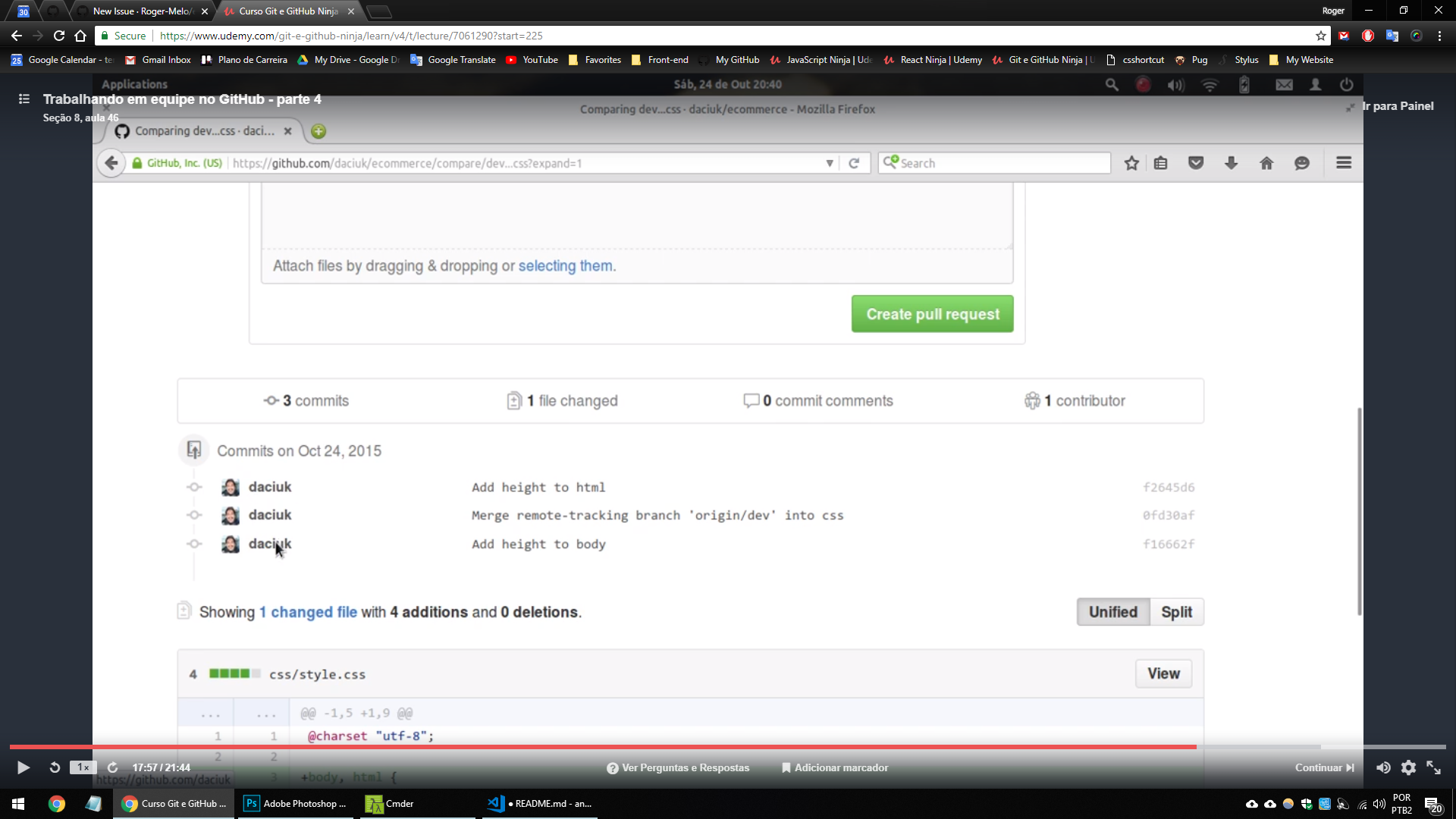Open the Udemy course content list icon
1456x819 pixels.
[x=24, y=99]
